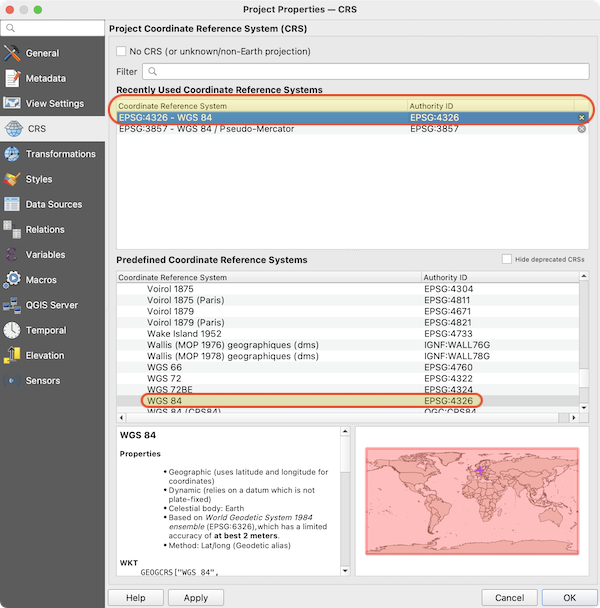Select WGS 72BE row
The width and height of the screenshot is (600, 608).
coord(348,390)
